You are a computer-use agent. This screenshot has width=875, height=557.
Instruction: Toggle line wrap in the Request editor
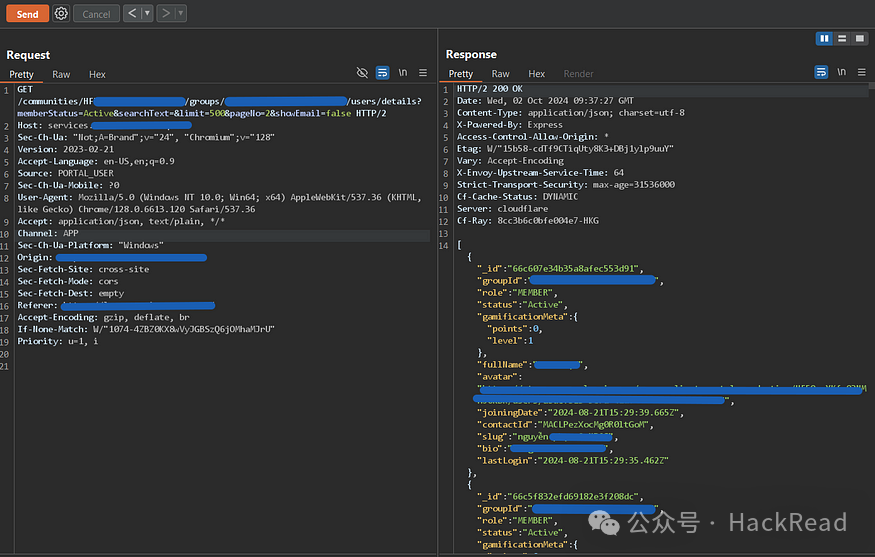click(x=382, y=73)
